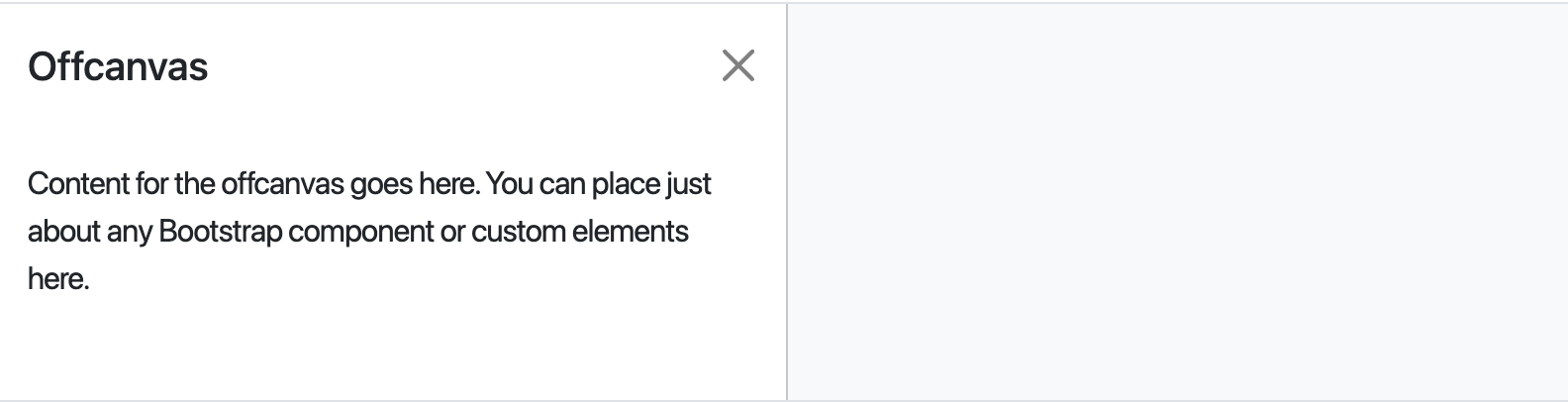1568x402 pixels.
Task: Click the word "just" ending the first line
Action: point(689,184)
